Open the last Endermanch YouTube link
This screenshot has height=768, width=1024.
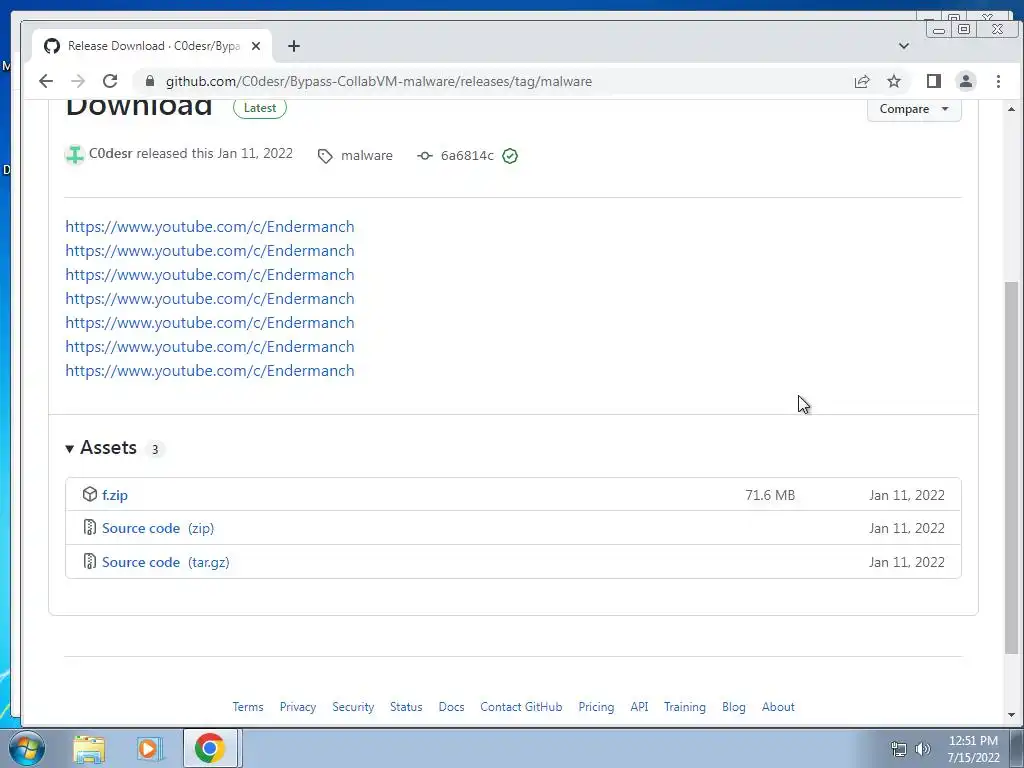pos(210,371)
